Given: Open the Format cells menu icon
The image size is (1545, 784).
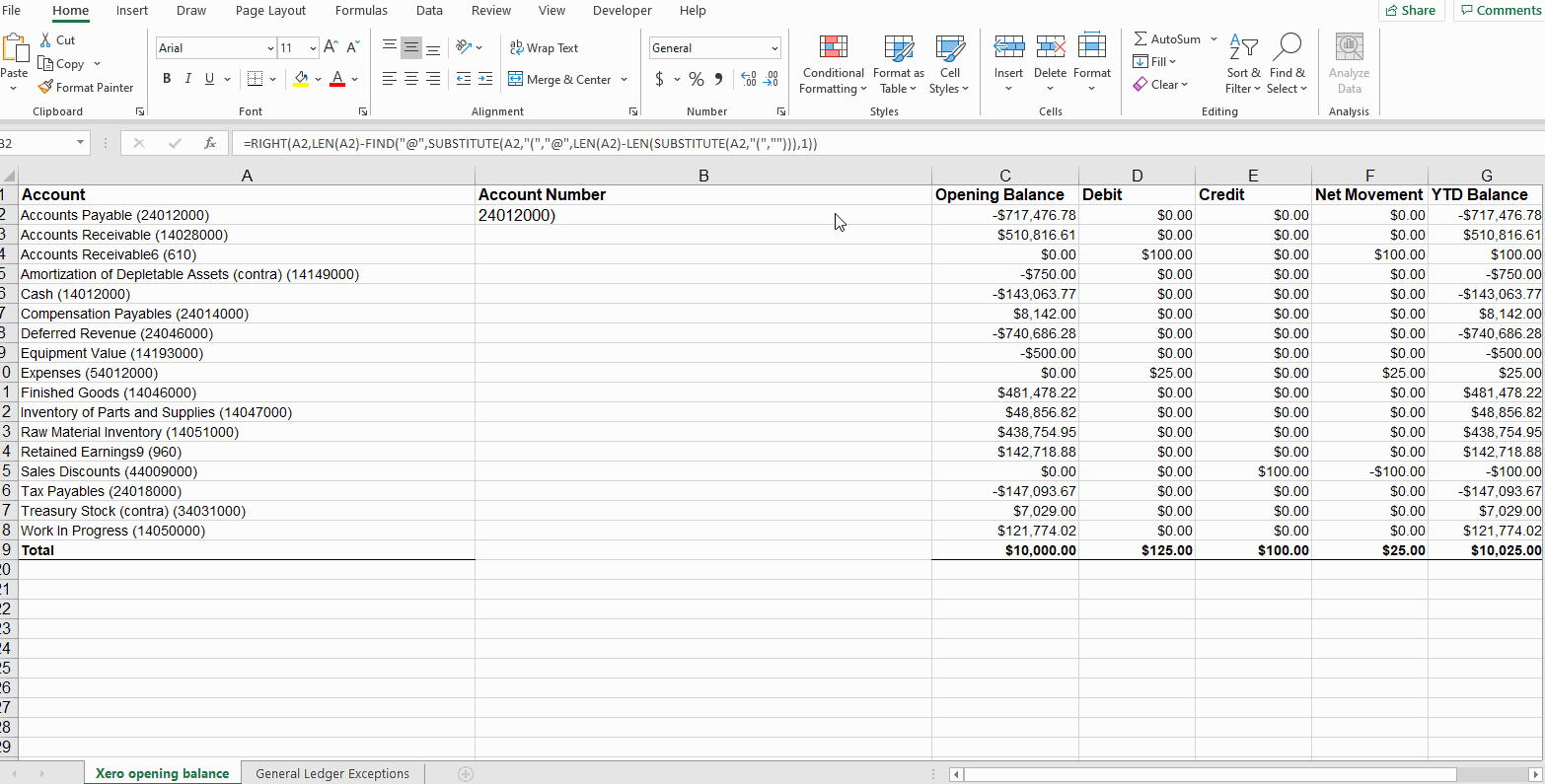Looking at the screenshot, I should pyautogui.click(x=1091, y=46).
